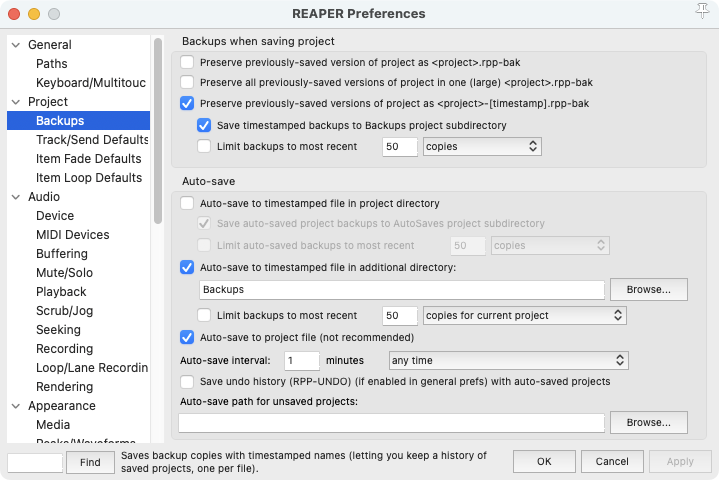This screenshot has height=480, width=719.
Task: Open 'copies for current project' dropdown
Action: click(524, 316)
